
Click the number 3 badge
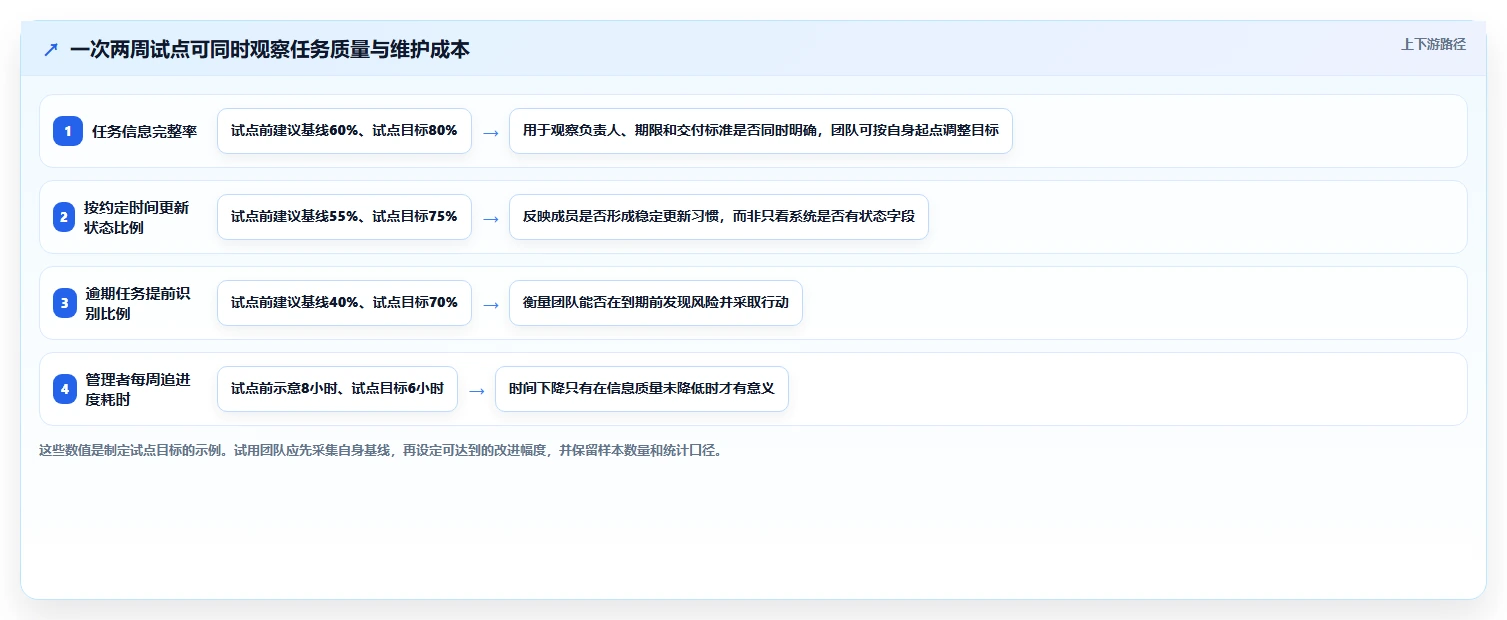(64, 303)
